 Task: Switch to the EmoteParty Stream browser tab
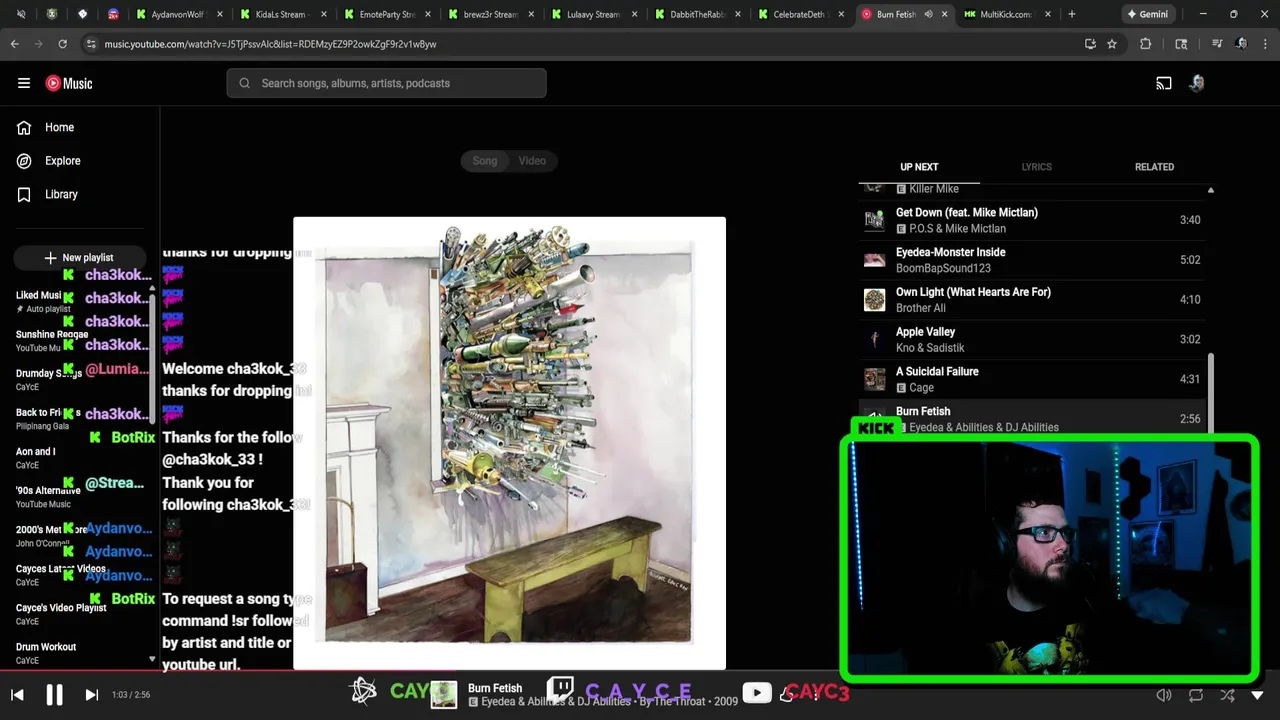[x=386, y=14]
